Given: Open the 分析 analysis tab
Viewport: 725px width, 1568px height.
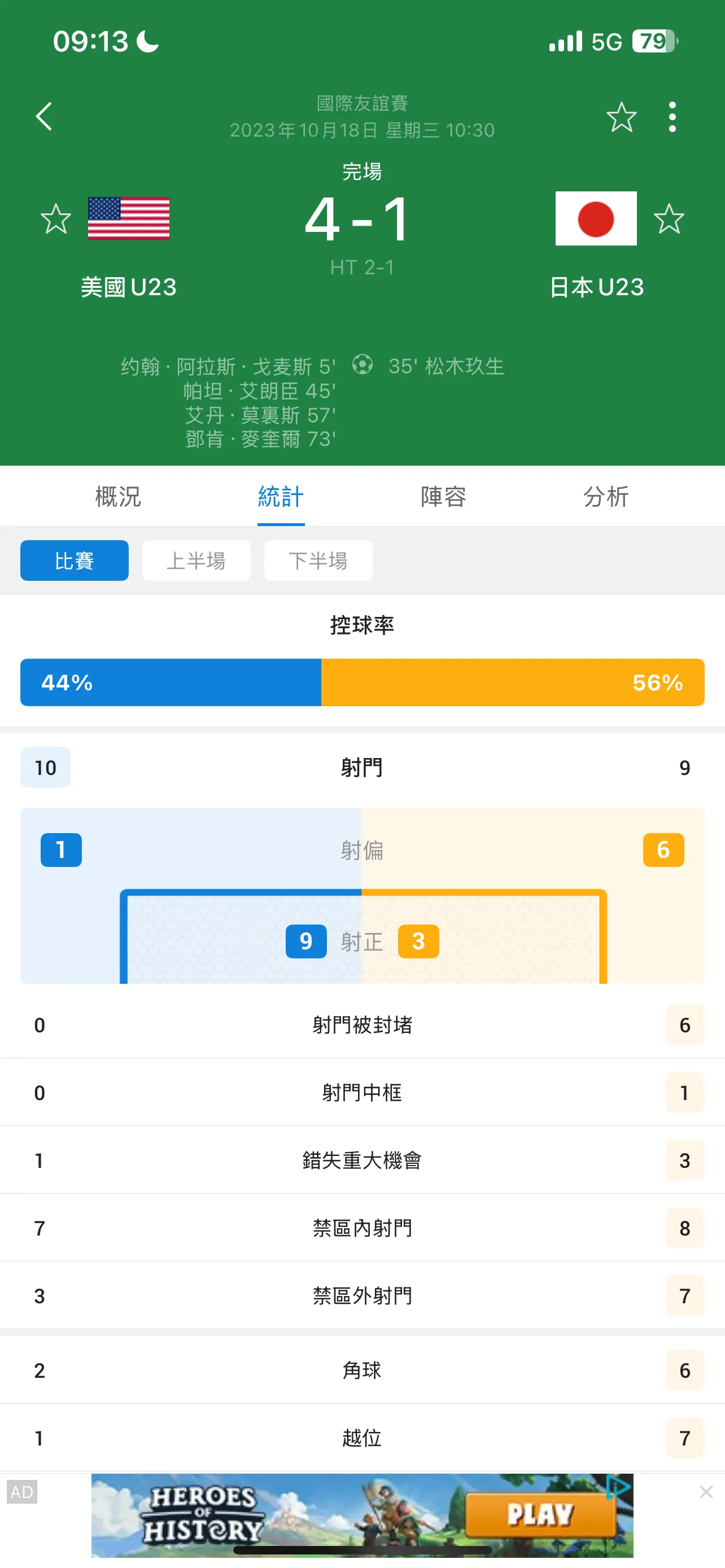Looking at the screenshot, I should (x=606, y=497).
